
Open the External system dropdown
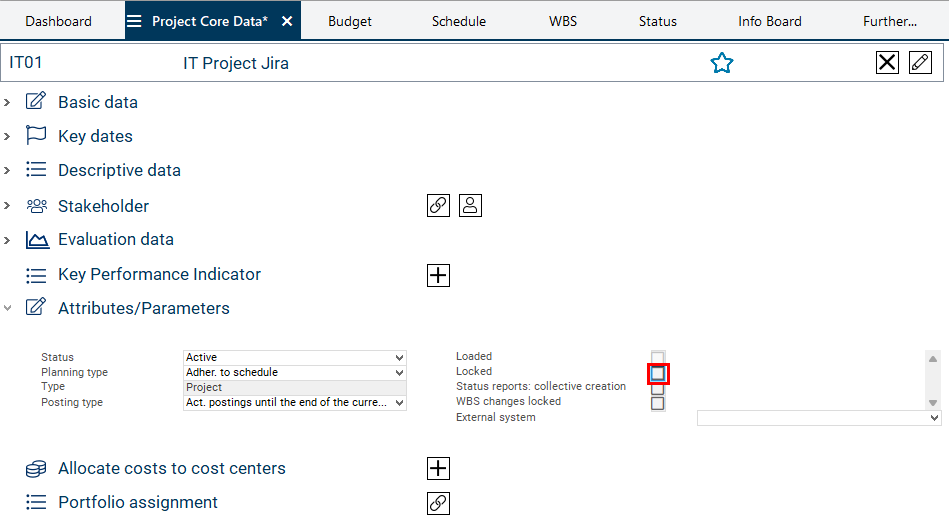tap(819, 418)
